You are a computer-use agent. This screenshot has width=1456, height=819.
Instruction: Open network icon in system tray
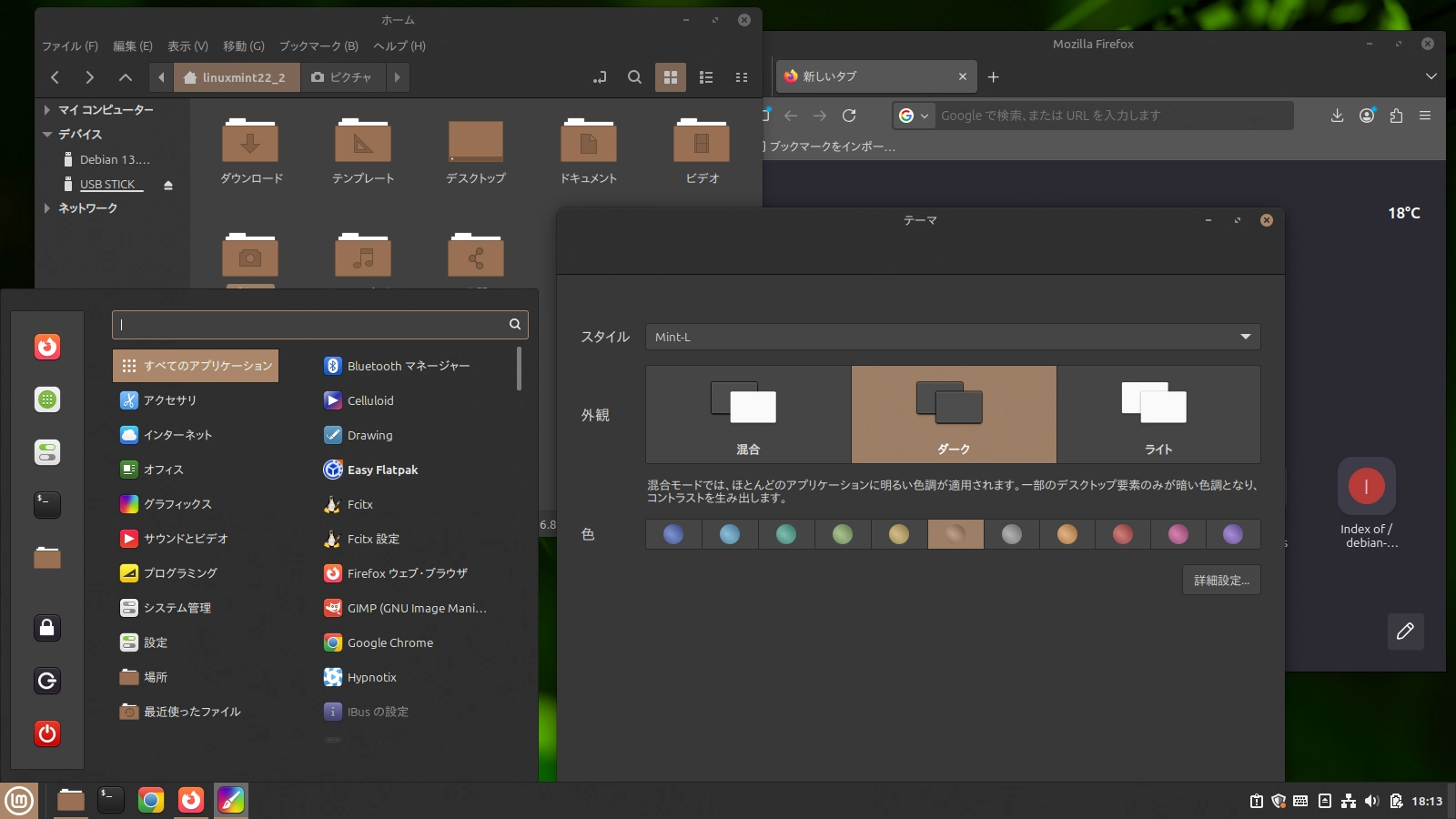pyautogui.click(x=1349, y=802)
